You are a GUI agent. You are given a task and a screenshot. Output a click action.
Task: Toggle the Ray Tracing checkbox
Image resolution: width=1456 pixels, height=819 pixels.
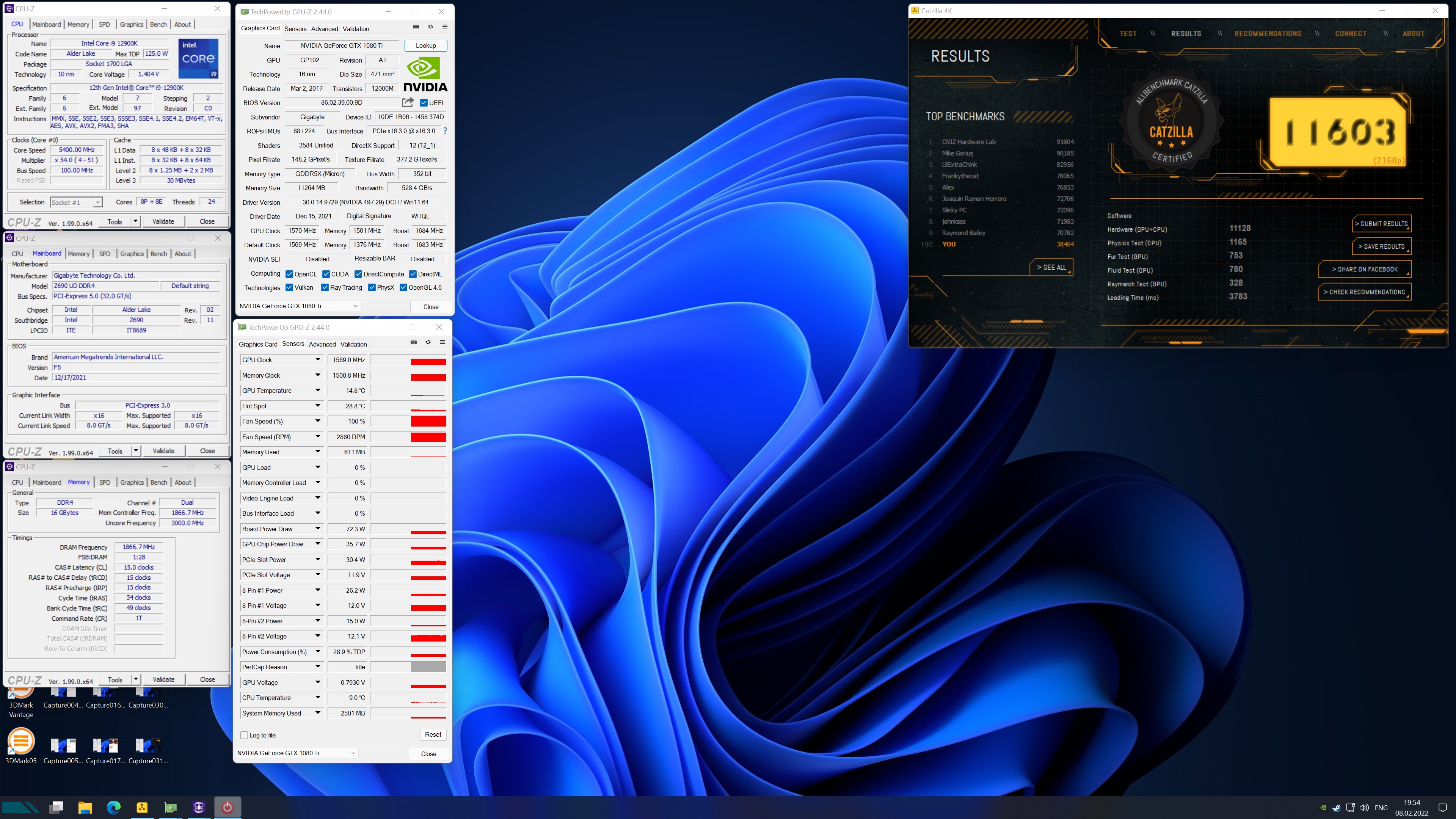325,288
